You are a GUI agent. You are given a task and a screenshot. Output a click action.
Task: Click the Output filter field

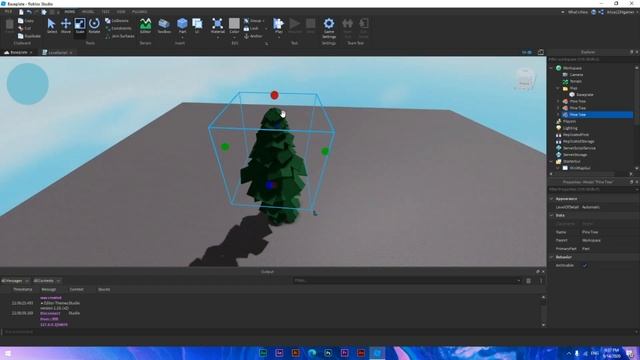pyautogui.click(x=407, y=280)
